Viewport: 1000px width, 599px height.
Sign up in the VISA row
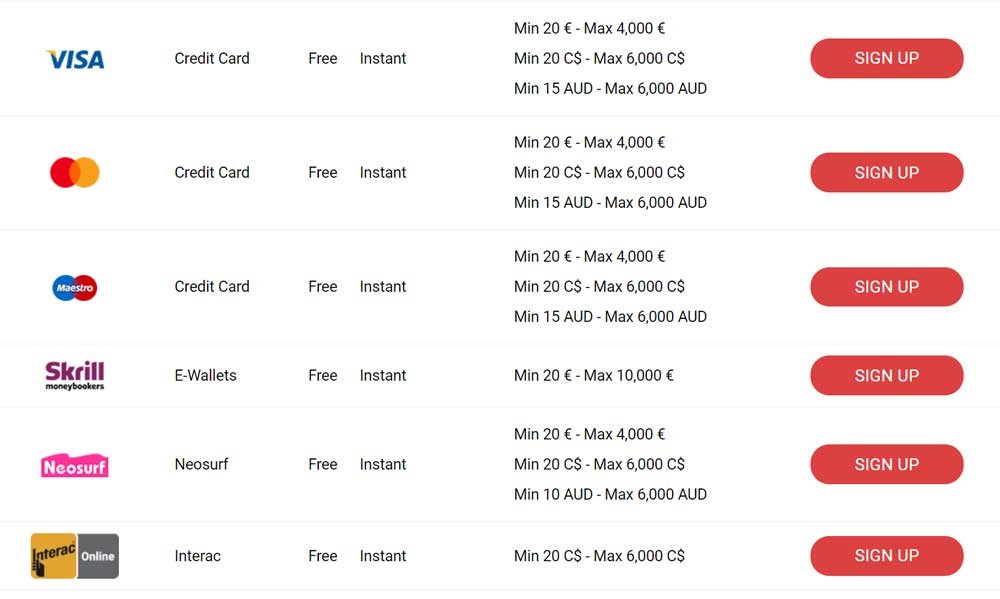(x=886, y=58)
